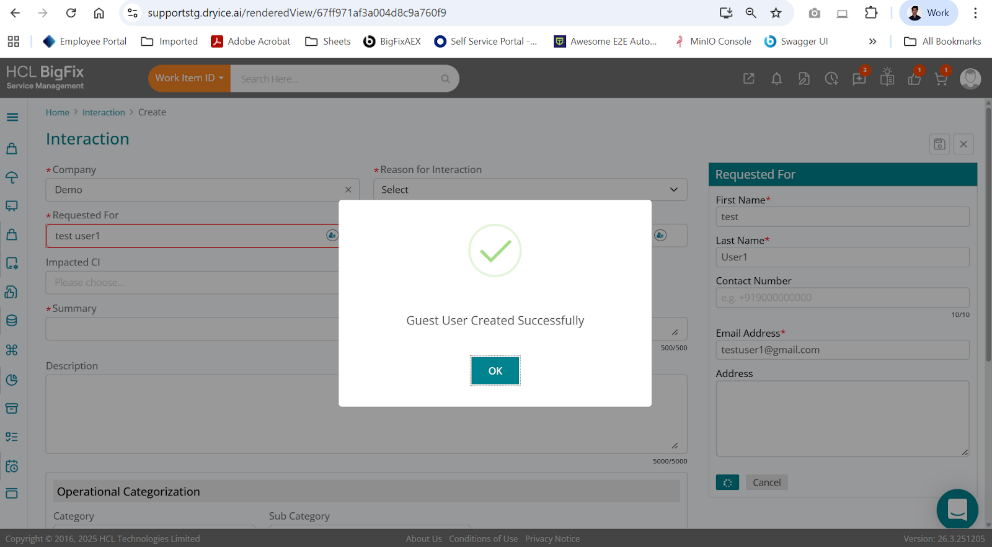The image size is (992, 547).
Task: Open the Work Item ID dropdown
Action: [189, 78]
